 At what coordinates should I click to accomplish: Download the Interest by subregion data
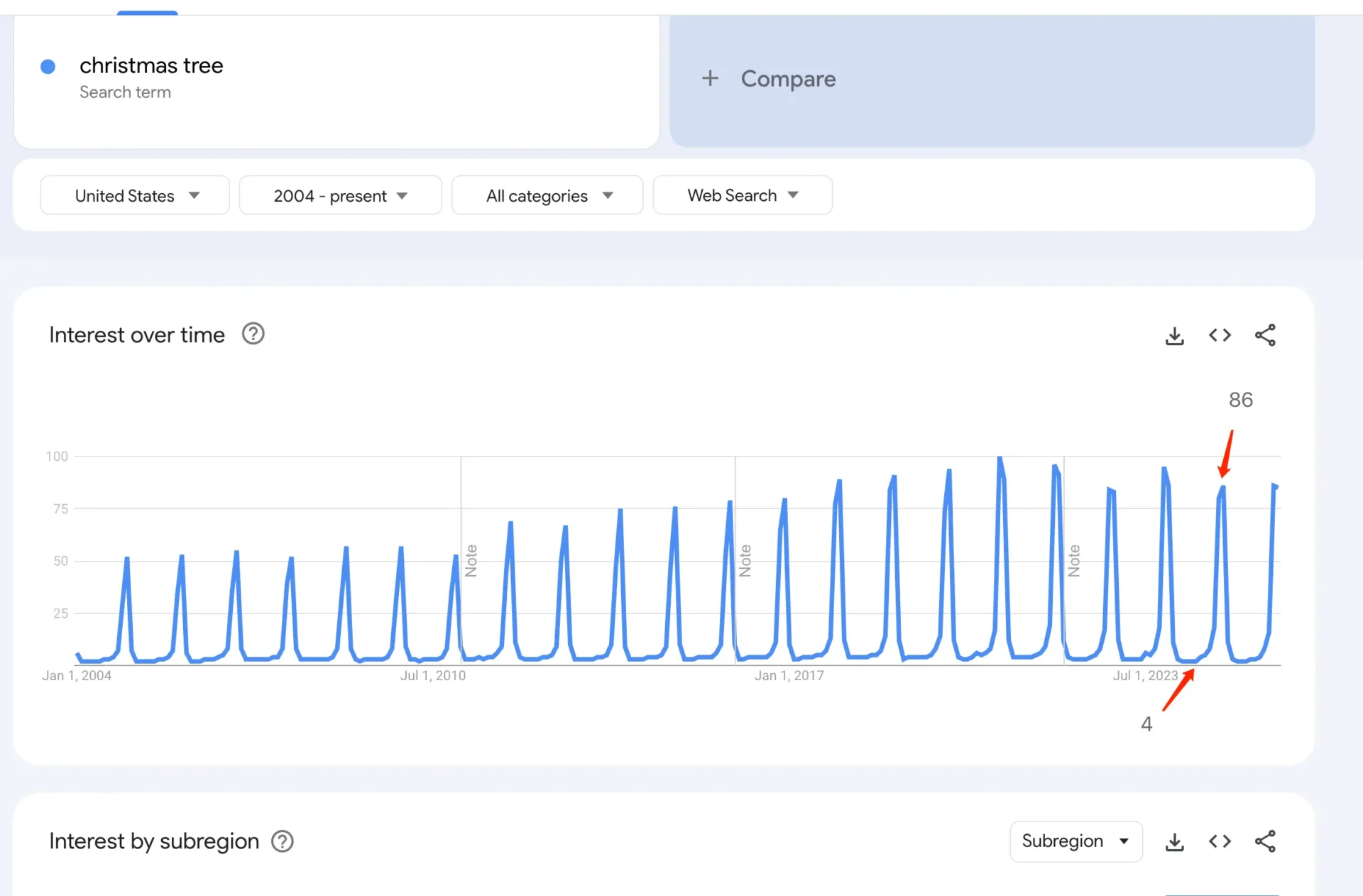(1174, 841)
